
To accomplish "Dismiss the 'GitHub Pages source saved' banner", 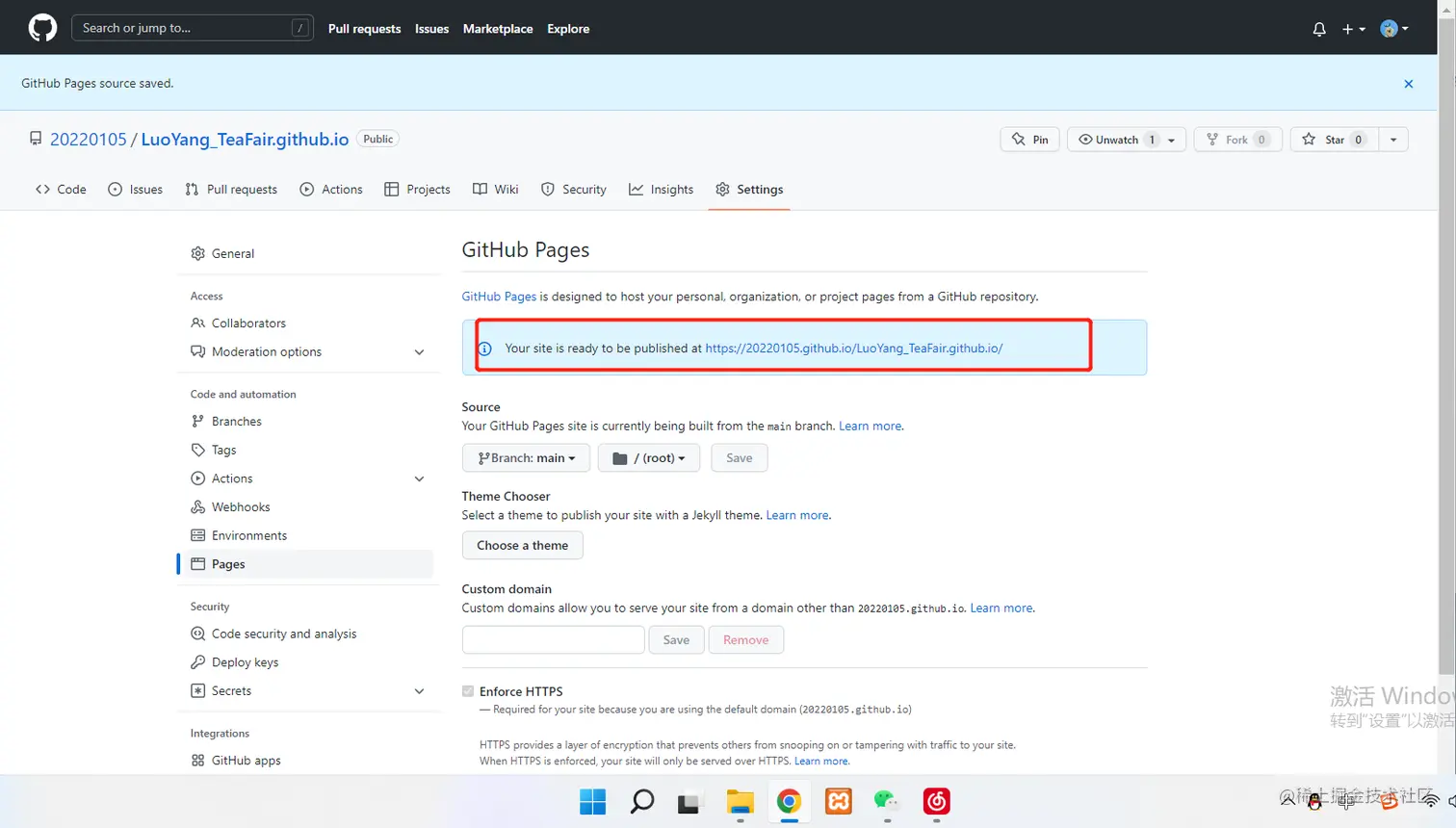I will pos(1408,84).
